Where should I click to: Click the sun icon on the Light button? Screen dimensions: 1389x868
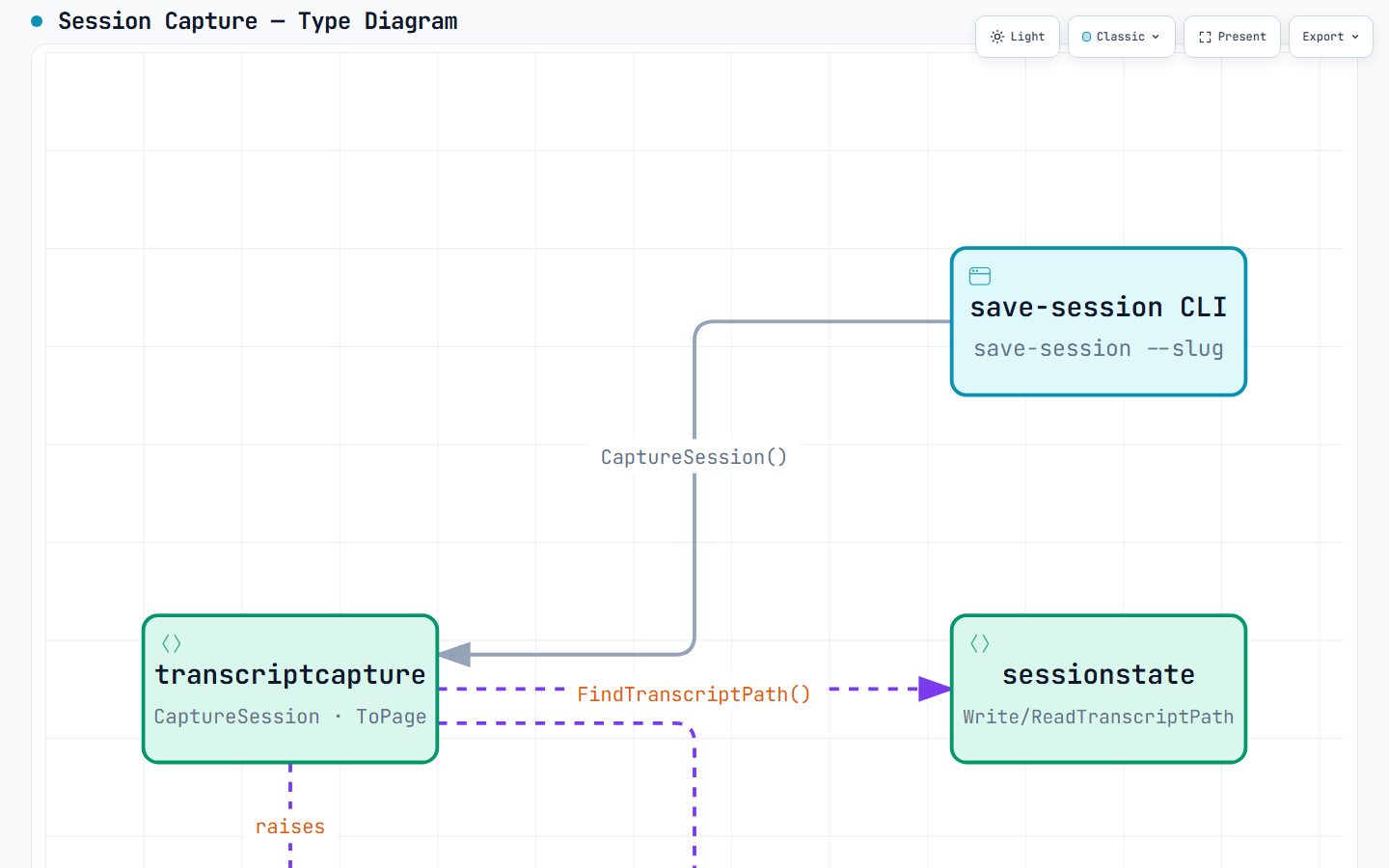(997, 37)
